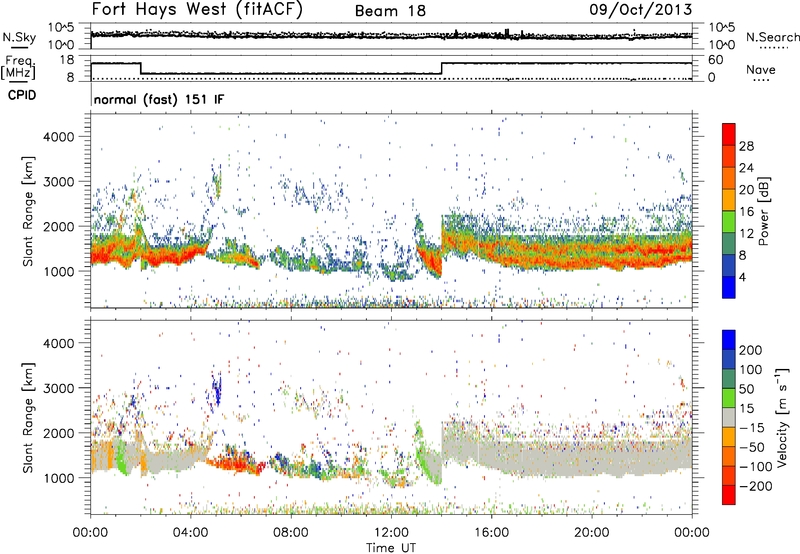800x554 pixels.
Task: Select the 'Freq. [MHz]' label
Action: pos(18,67)
